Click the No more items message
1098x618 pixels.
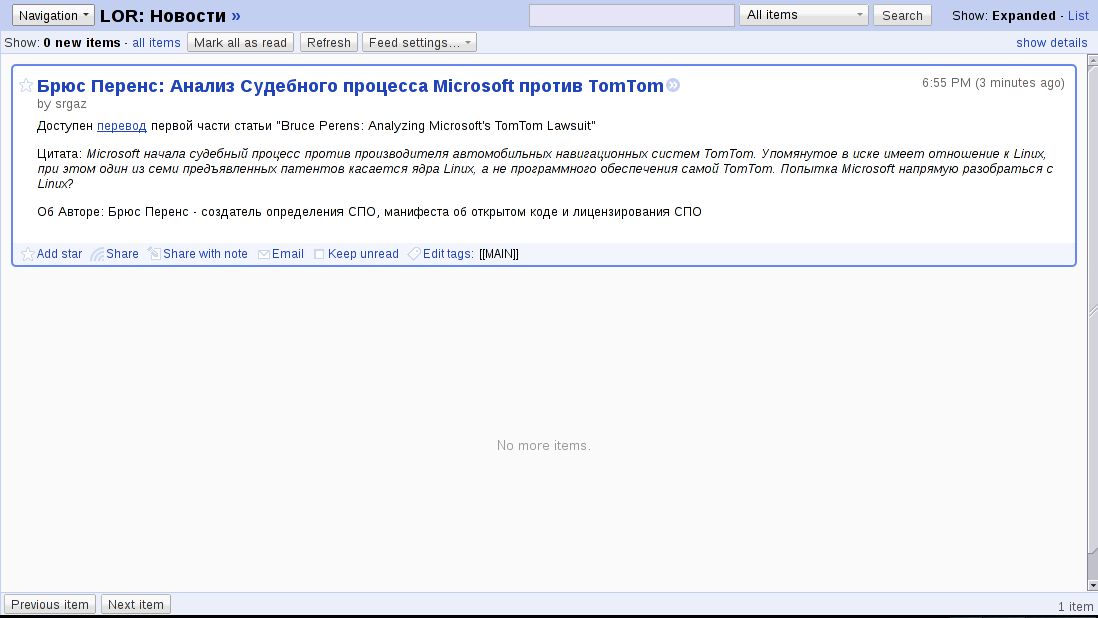(x=543, y=446)
